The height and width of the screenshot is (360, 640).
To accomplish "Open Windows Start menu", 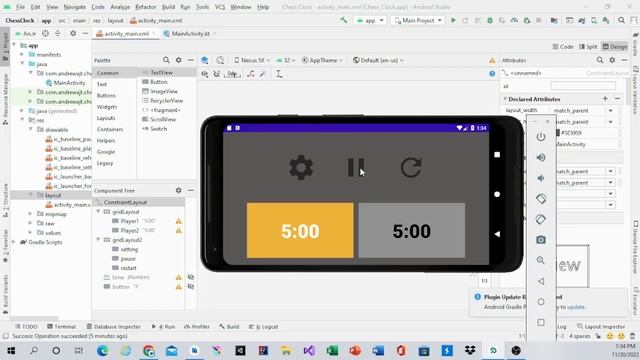I will pyautogui.click(x=11, y=350).
